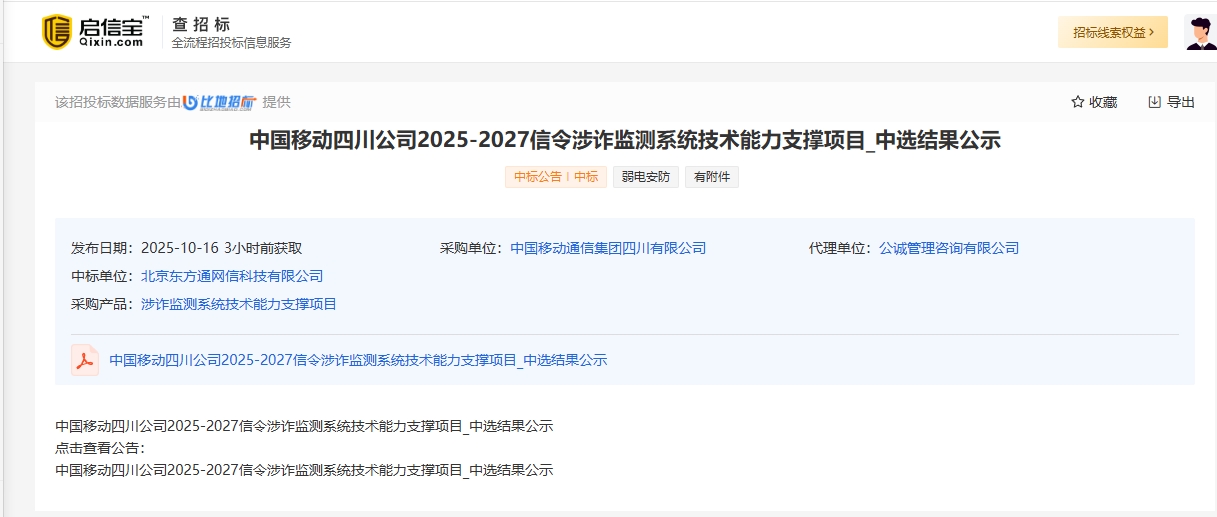This screenshot has width=1217, height=517.
Task: Click the export icon beside 导出
Action: 1155,102
